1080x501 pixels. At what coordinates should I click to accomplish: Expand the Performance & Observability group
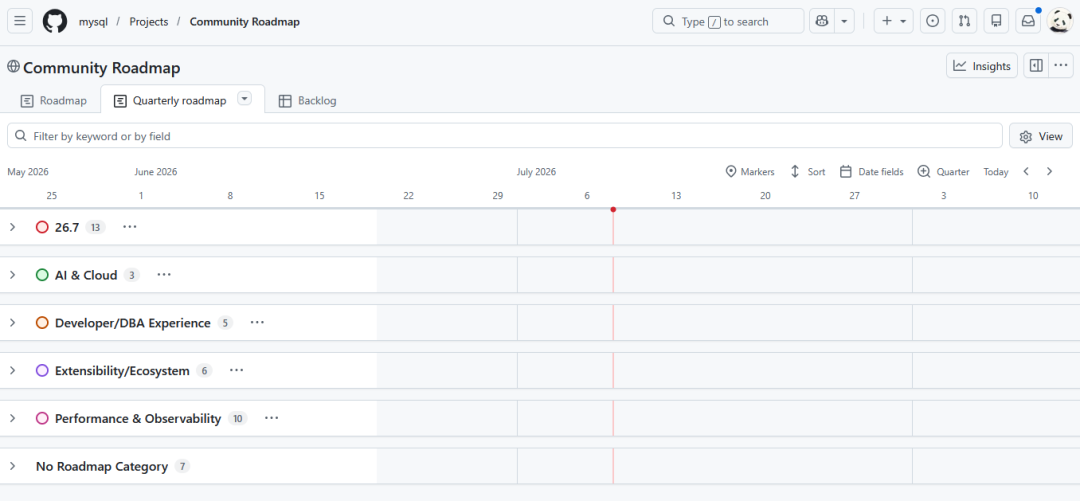[x=12, y=418]
